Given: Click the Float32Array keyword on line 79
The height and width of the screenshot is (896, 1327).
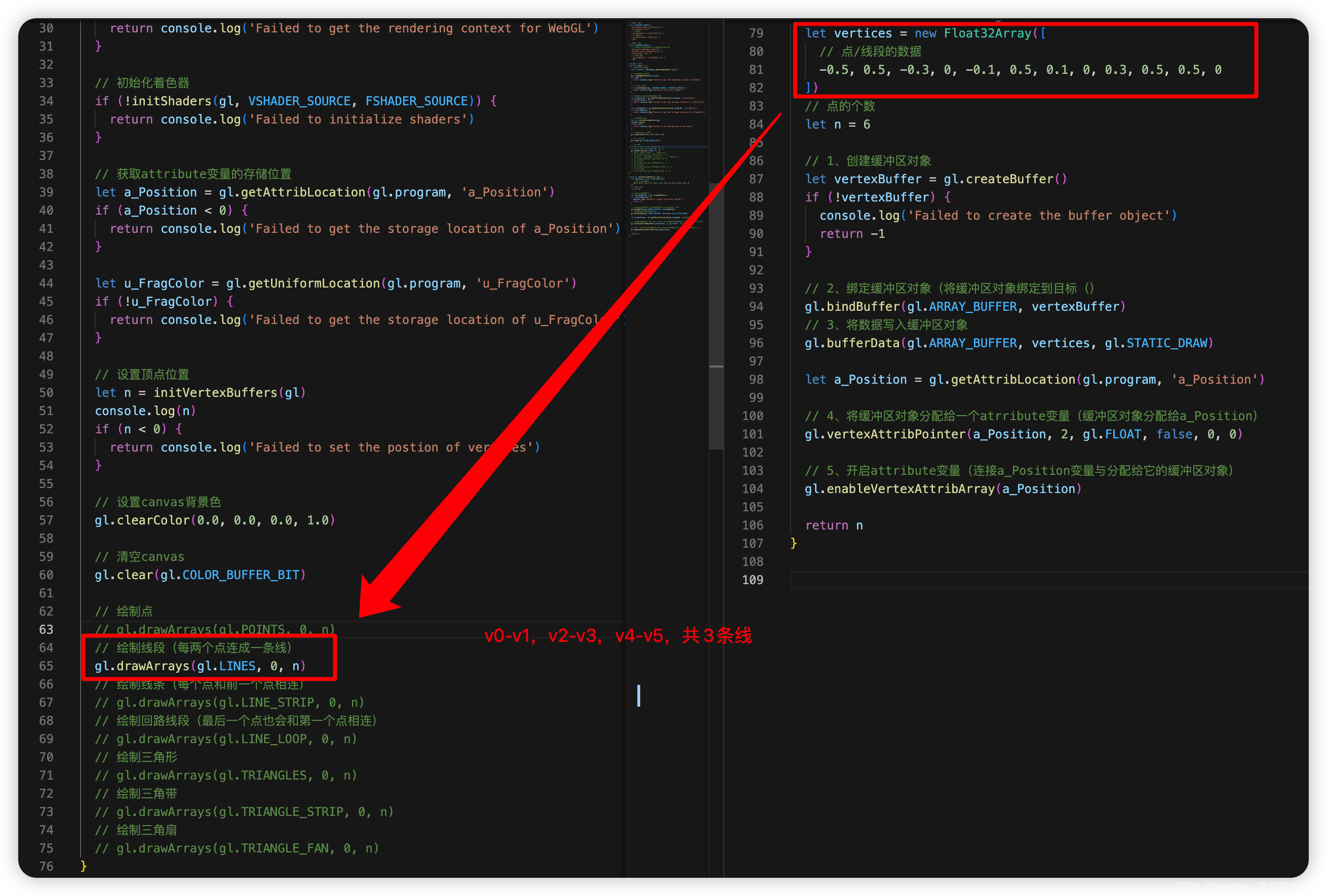Looking at the screenshot, I should click(x=987, y=33).
